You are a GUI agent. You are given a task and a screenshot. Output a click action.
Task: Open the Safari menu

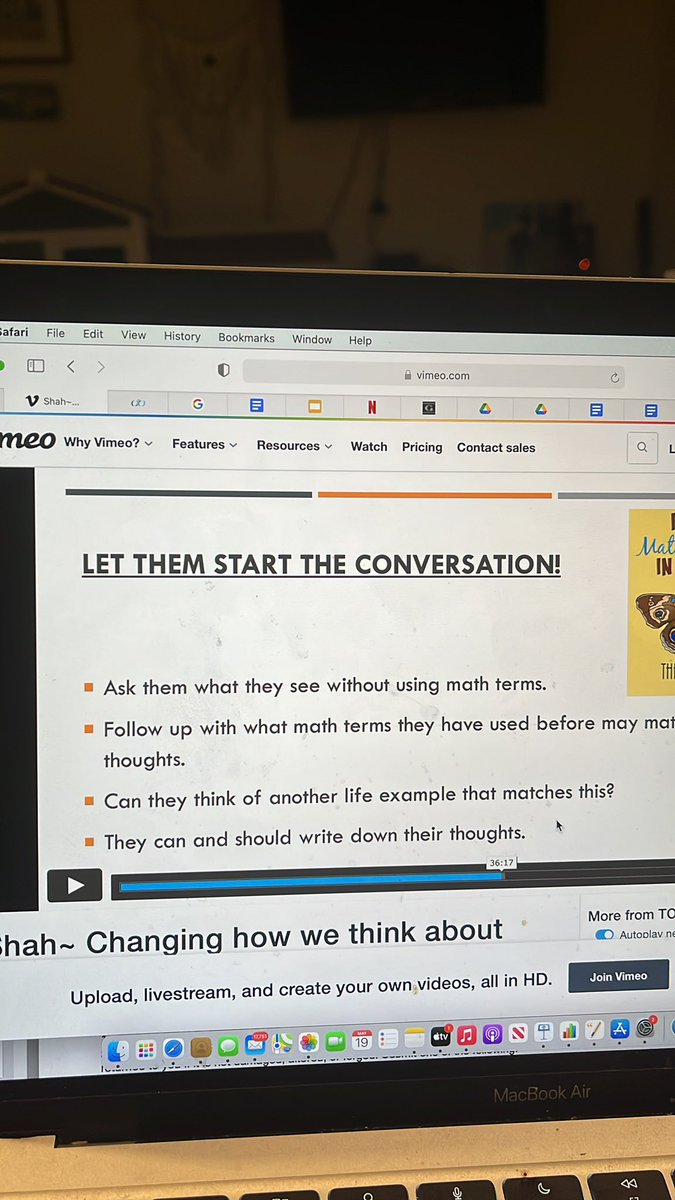coord(14,331)
